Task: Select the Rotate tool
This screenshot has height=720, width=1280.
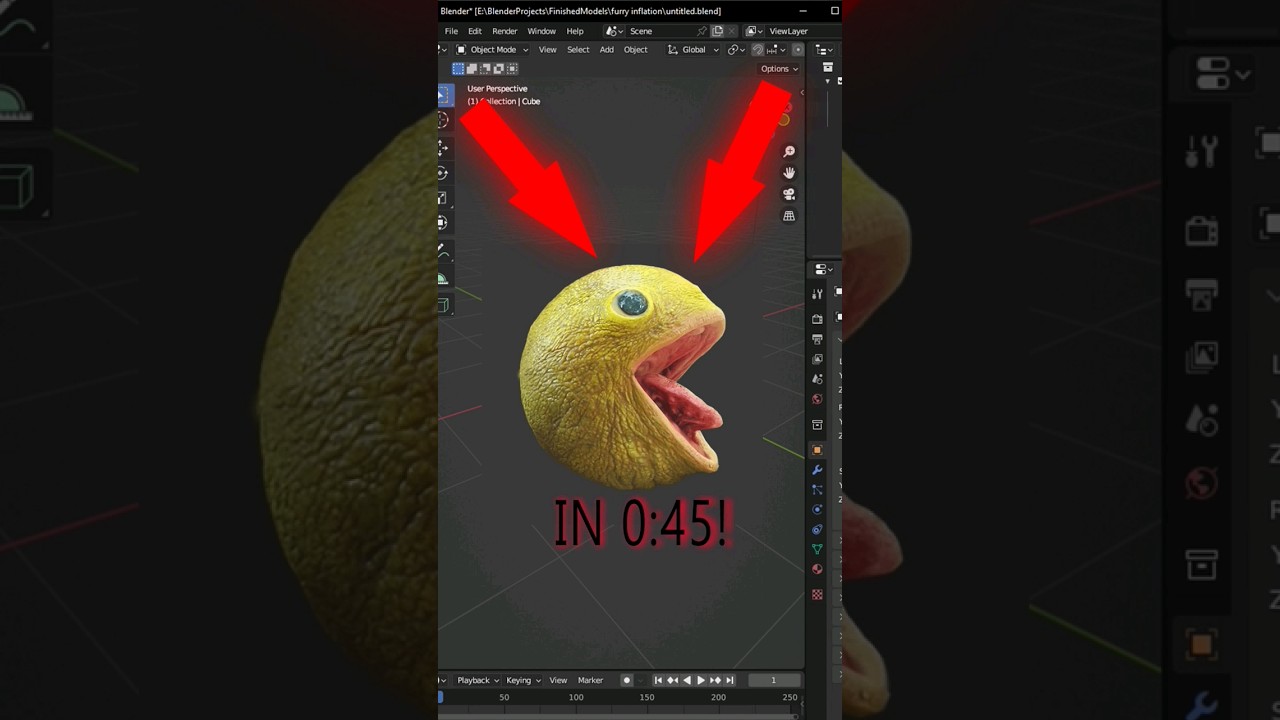Action: [x=444, y=173]
